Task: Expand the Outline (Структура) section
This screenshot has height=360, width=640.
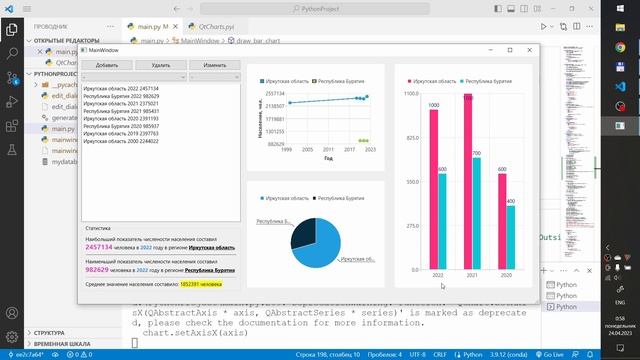Action: pos(49,333)
